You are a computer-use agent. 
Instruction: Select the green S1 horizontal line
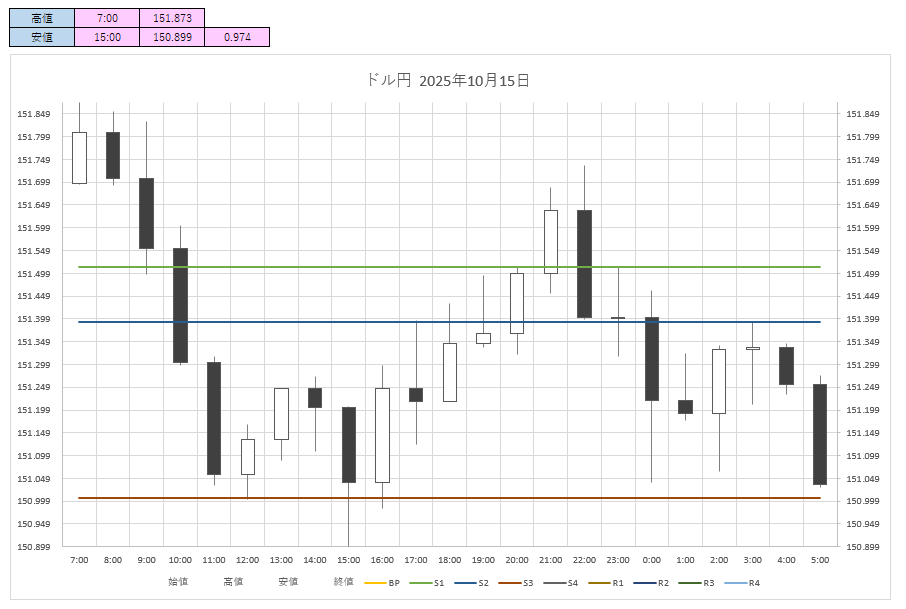(300, 267)
